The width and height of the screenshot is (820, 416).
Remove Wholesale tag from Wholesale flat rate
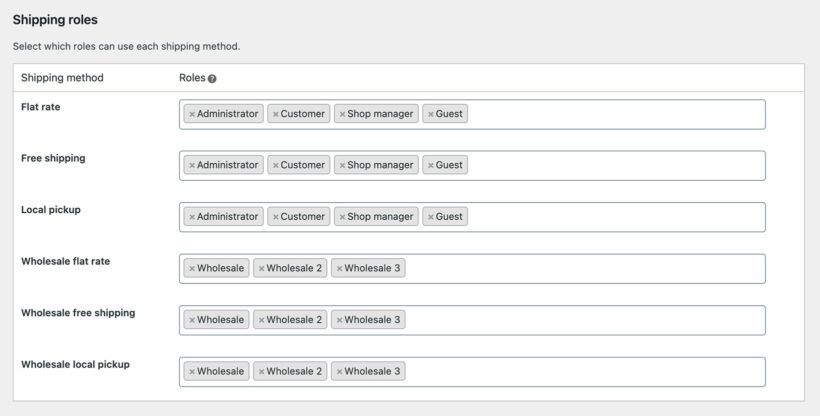tap(192, 269)
